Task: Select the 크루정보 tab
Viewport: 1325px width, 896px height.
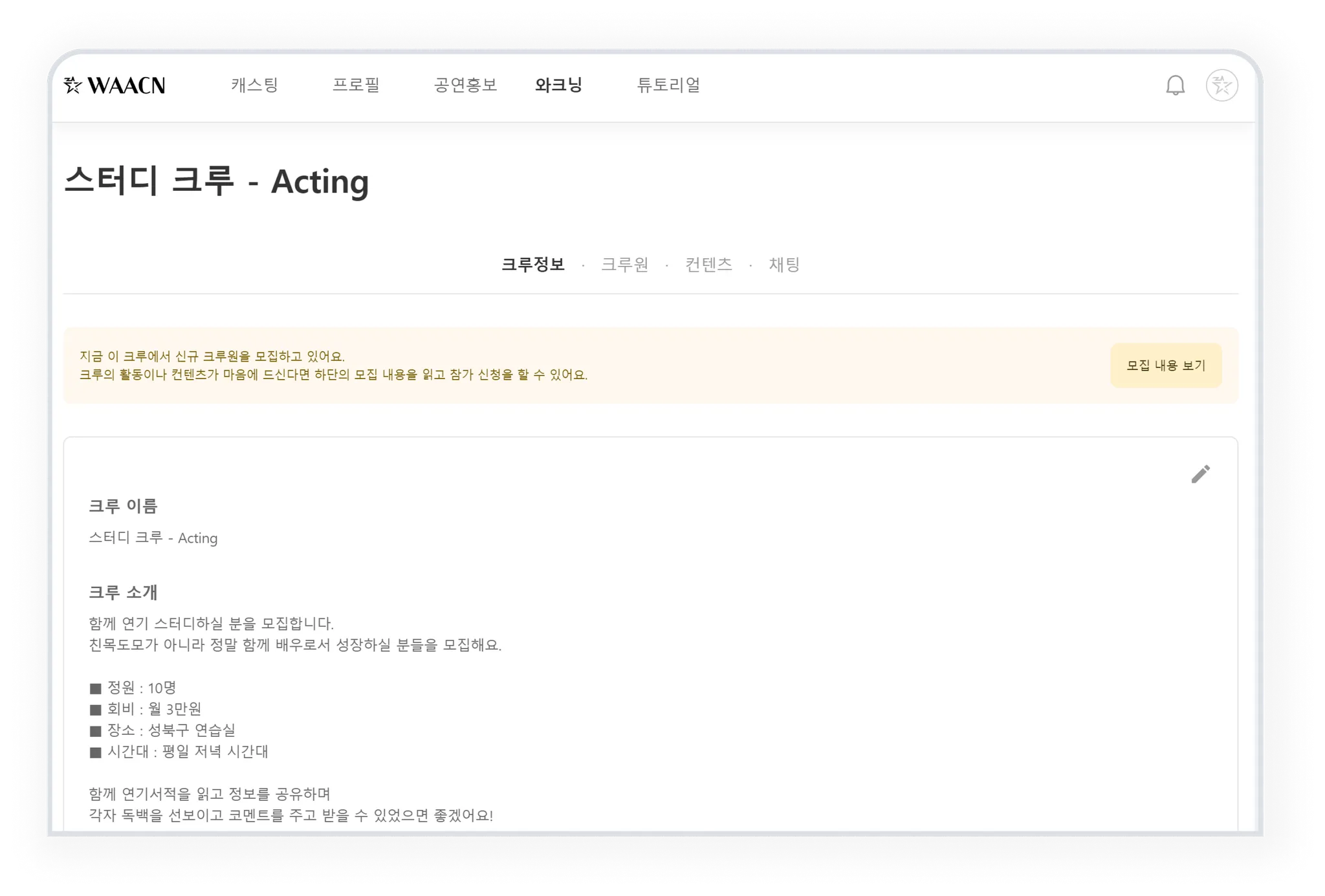Action: (x=533, y=265)
